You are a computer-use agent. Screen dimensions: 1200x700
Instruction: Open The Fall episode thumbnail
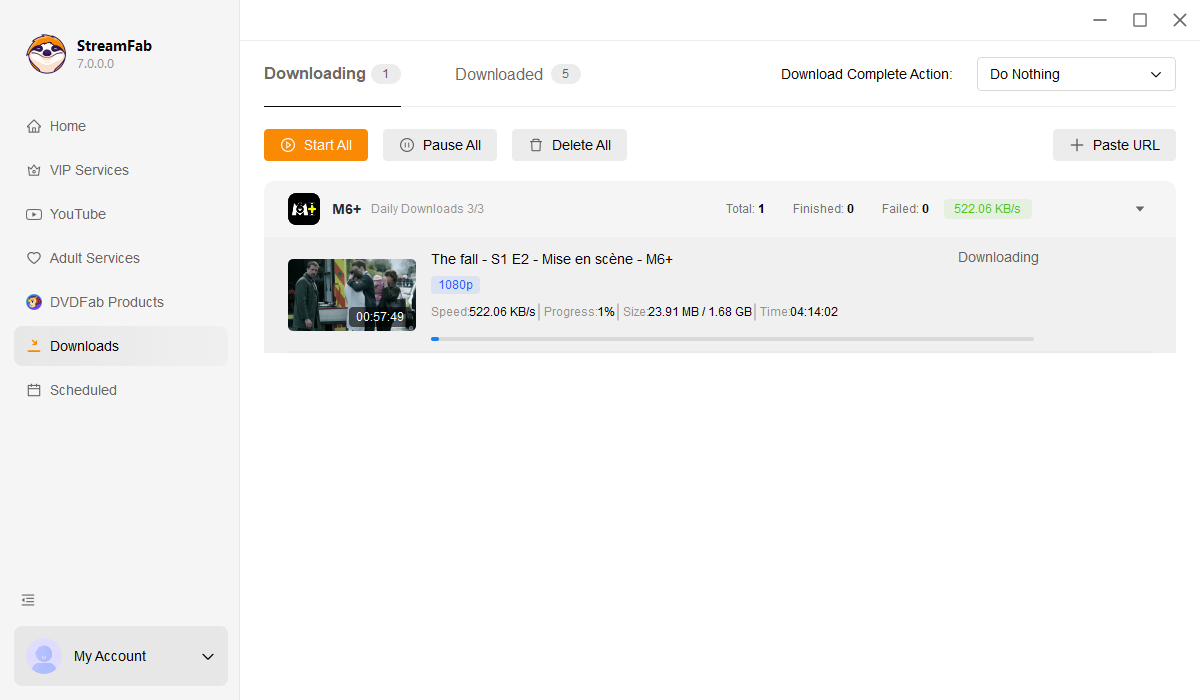[x=351, y=295]
